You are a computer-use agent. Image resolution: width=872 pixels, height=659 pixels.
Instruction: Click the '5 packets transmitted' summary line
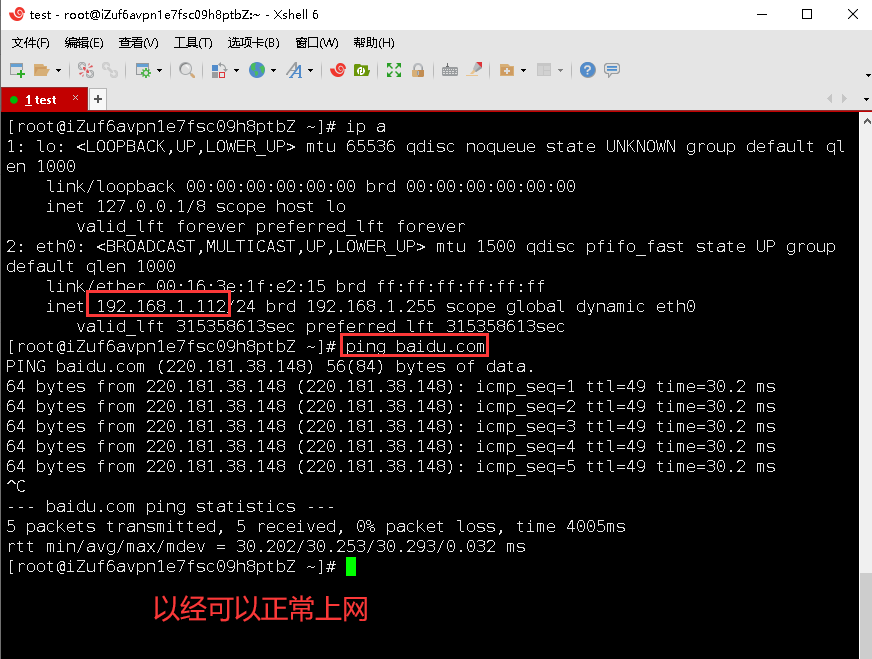[316, 527]
